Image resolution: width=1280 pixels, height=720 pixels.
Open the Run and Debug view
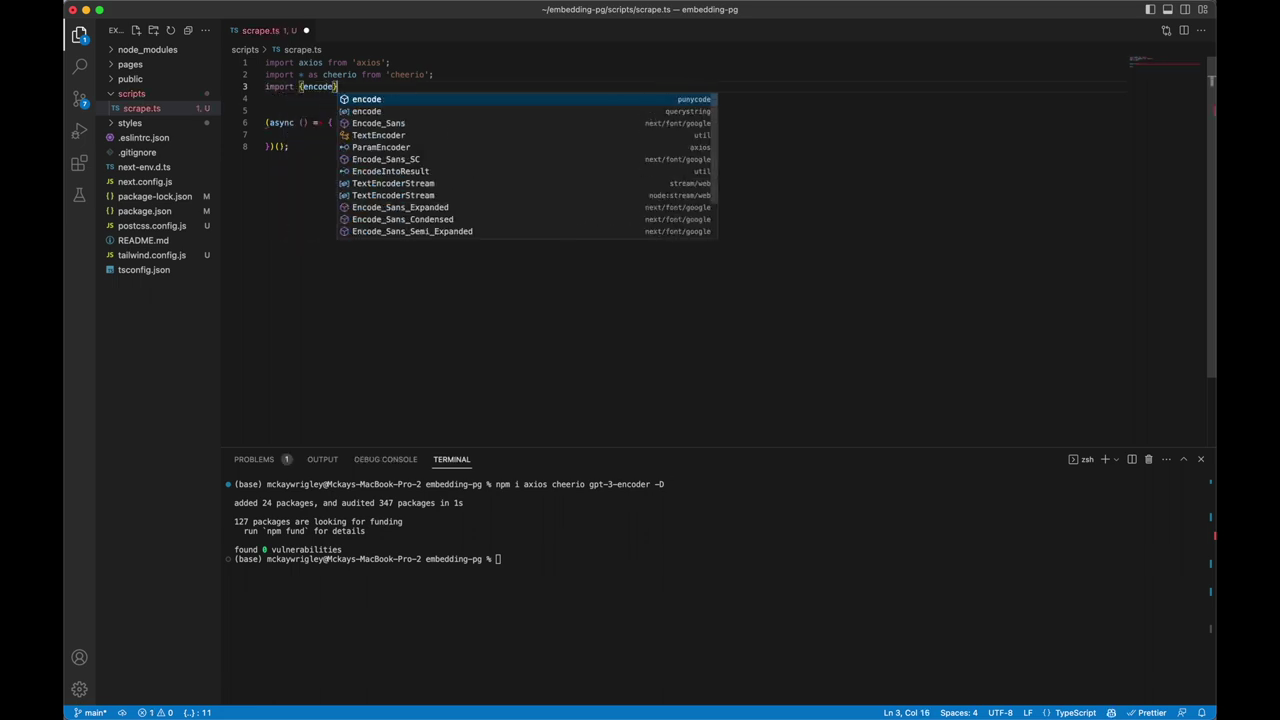coord(80,131)
